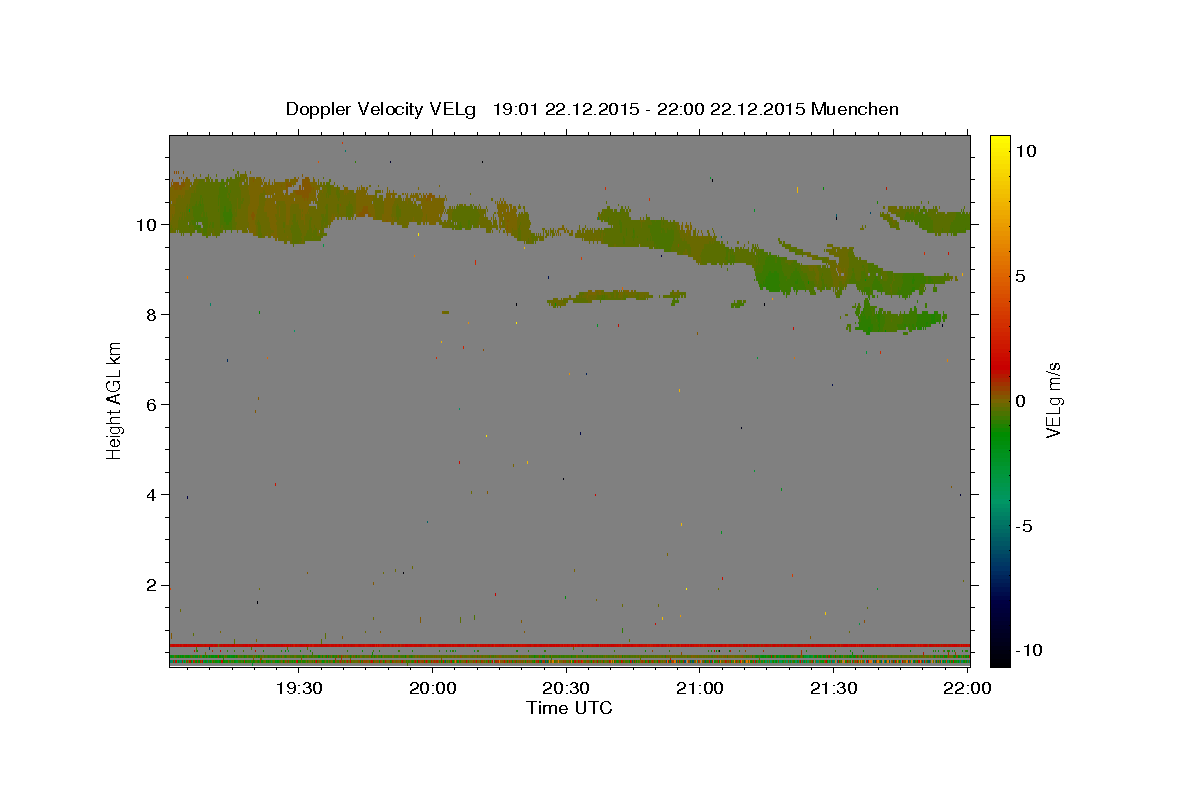Click the colorbar label '5'
This screenshot has width=1200, height=800.
(1020, 276)
